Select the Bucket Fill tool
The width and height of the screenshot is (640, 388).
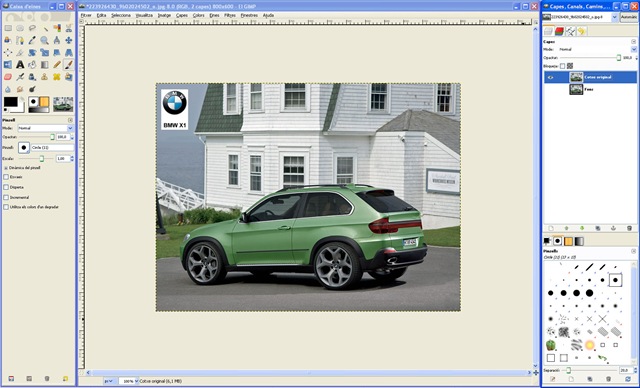[x=32, y=64]
